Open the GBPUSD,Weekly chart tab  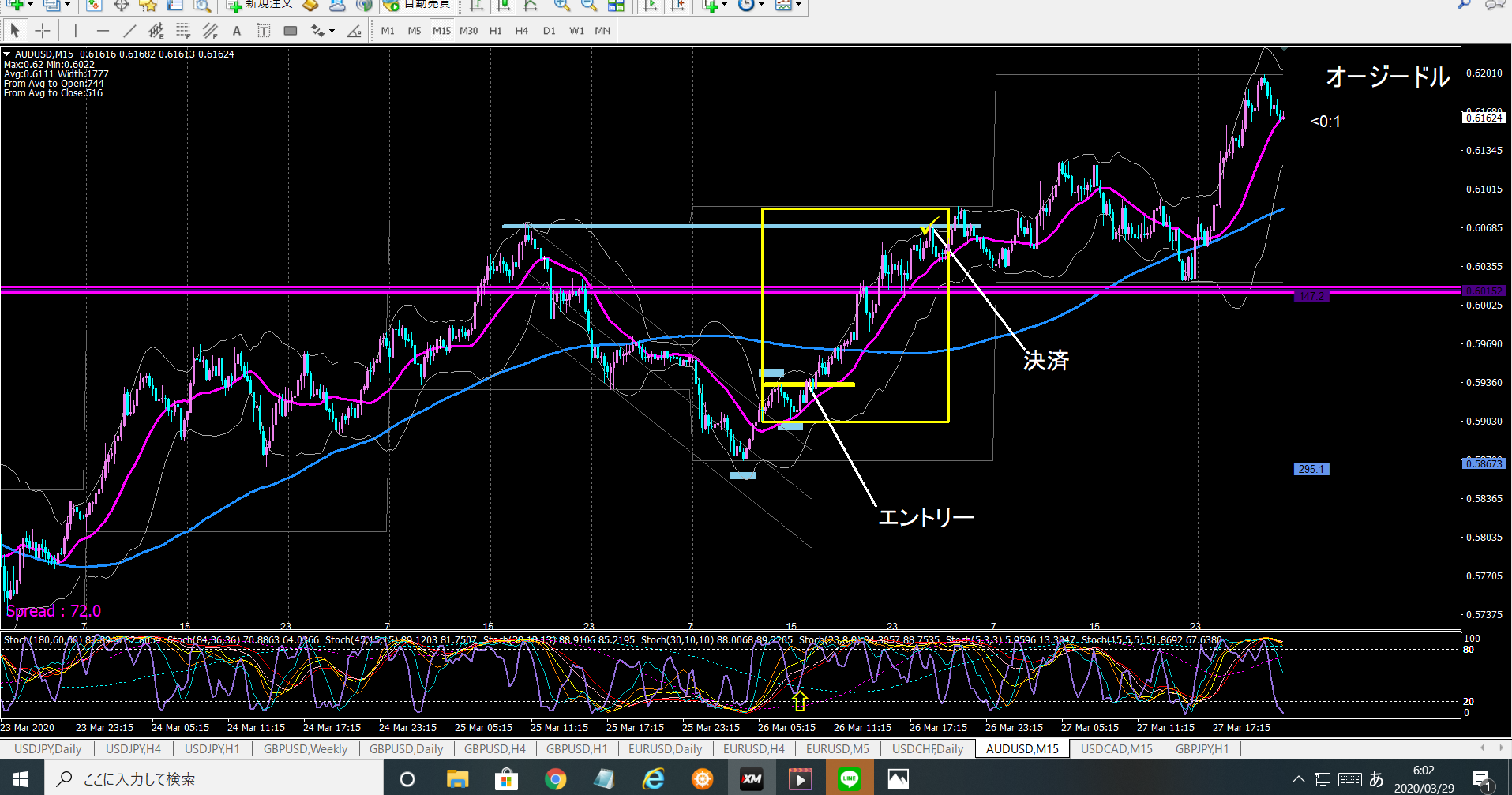click(x=306, y=748)
